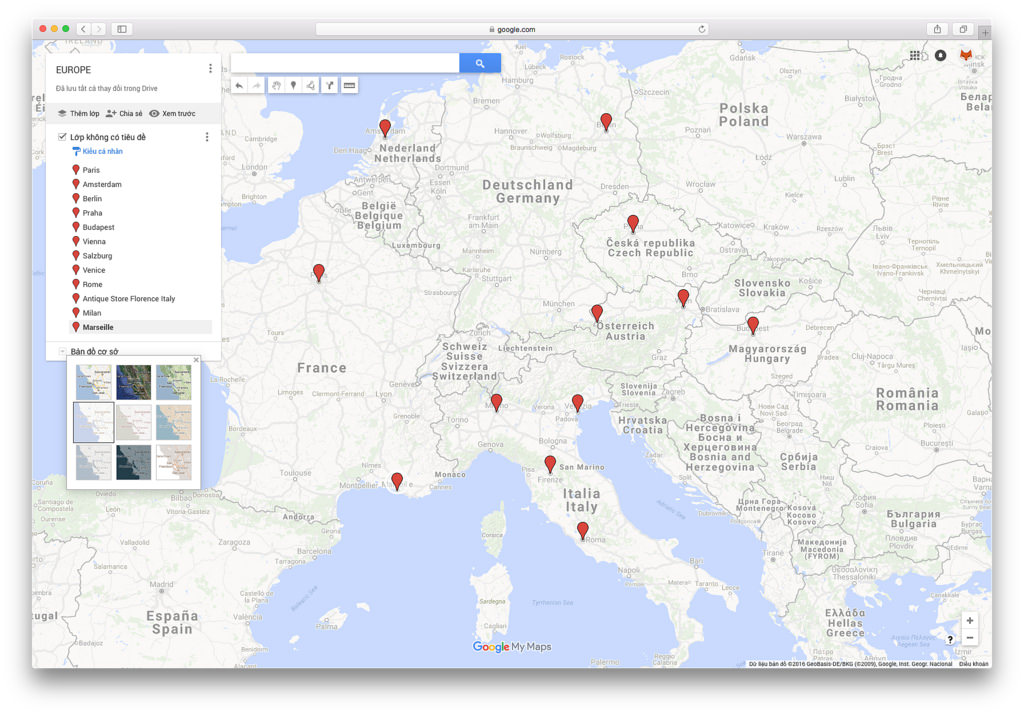This screenshot has height=714, width=1024.
Task: Click the blue search button
Action: [480, 63]
